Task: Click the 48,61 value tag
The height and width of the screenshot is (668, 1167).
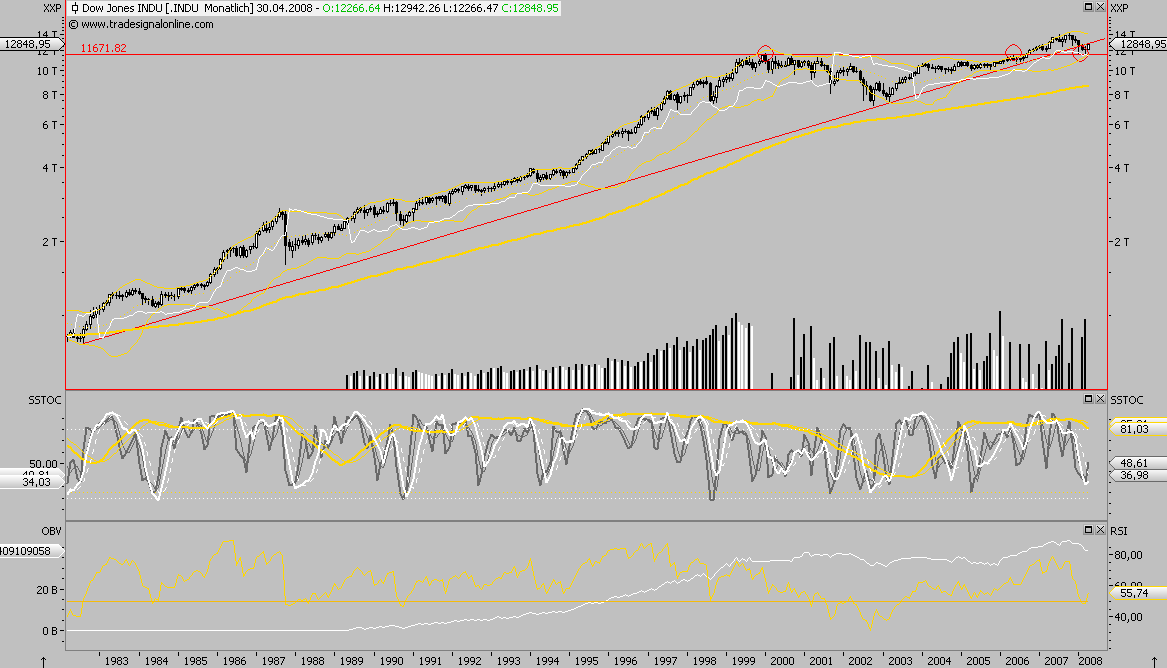Action: (x=1139, y=463)
